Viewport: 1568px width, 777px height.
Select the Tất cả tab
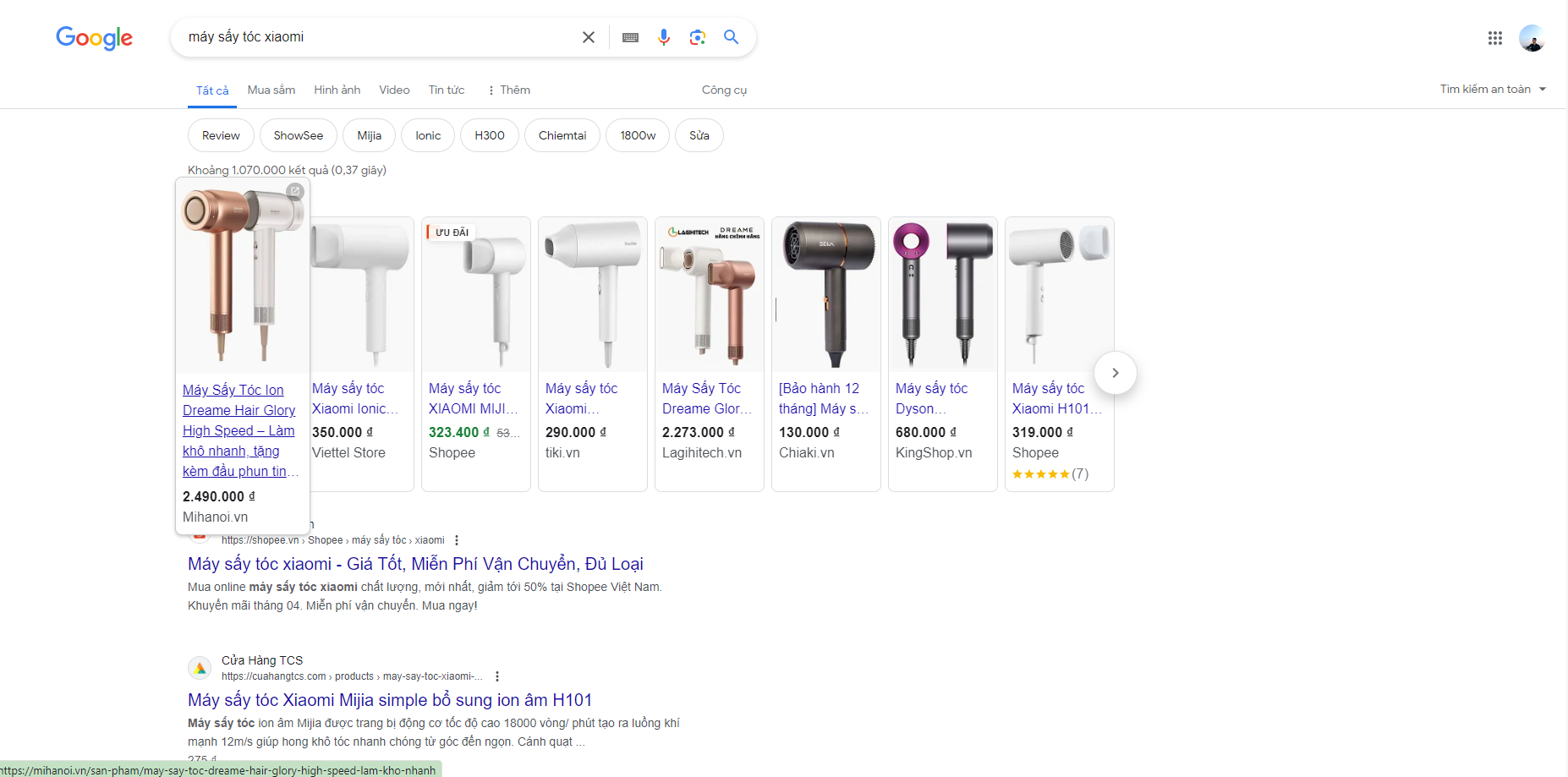tap(212, 90)
